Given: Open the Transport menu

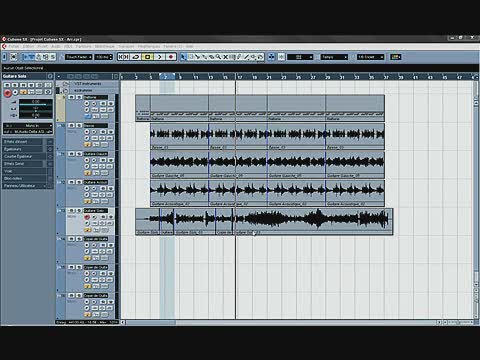Looking at the screenshot, I should tap(126, 46).
